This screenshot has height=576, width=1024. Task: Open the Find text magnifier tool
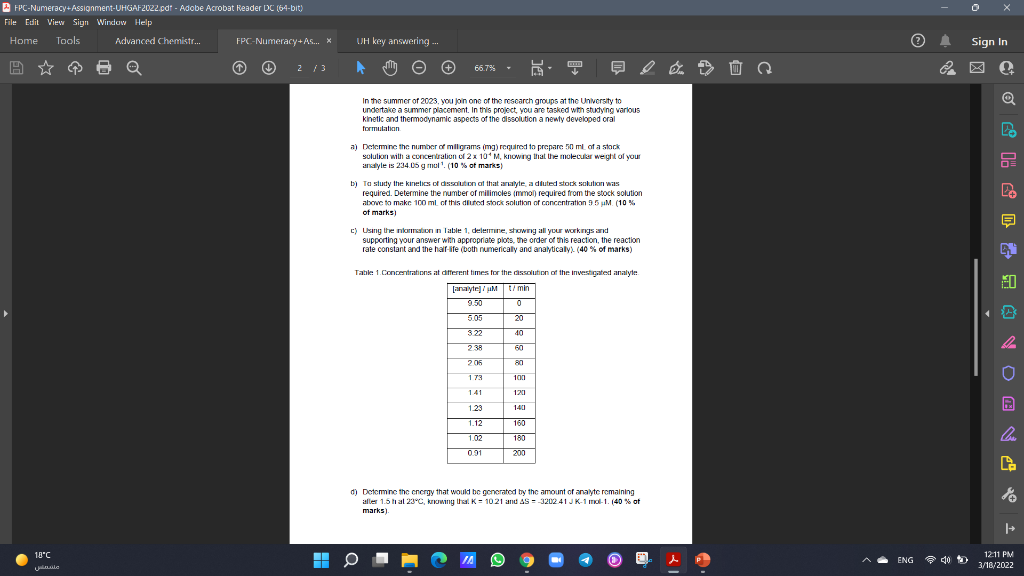134,68
